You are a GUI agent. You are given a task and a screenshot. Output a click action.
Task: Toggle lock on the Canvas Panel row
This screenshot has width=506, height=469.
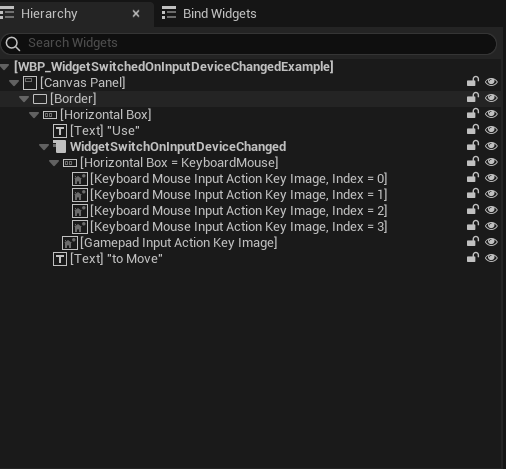473,82
